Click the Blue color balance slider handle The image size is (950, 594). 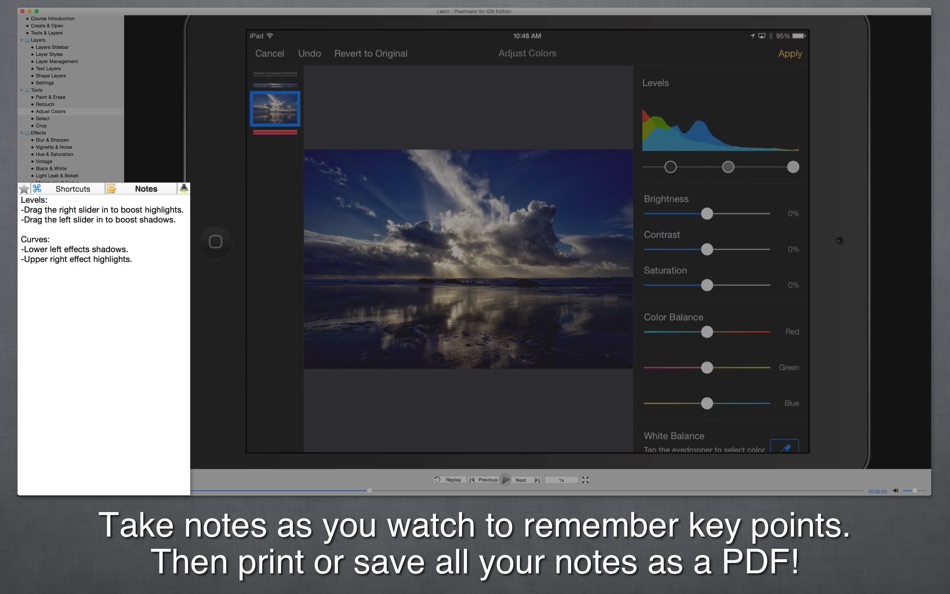click(x=707, y=403)
